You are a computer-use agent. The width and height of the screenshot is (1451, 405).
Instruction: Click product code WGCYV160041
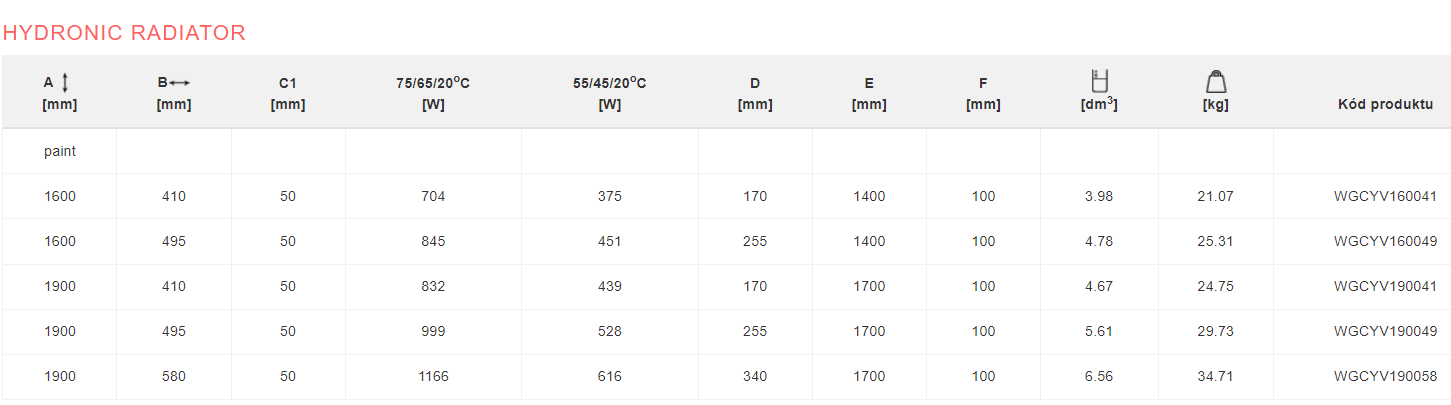[x=1385, y=196]
